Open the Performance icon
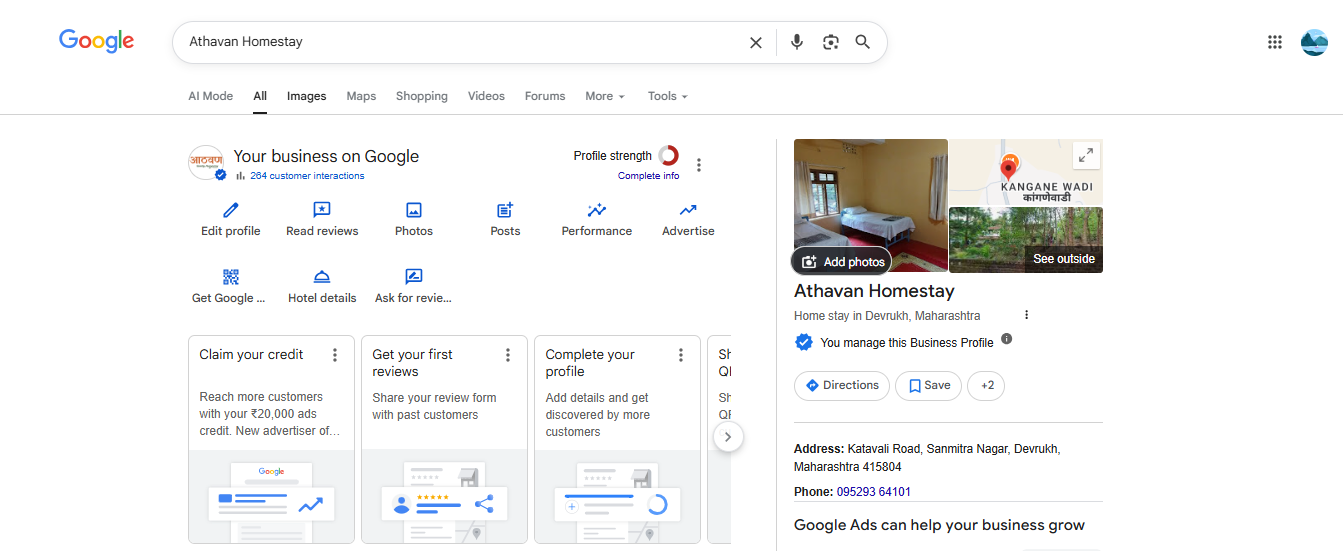The width and height of the screenshot is (1343, 551). (x=597, y=210)
